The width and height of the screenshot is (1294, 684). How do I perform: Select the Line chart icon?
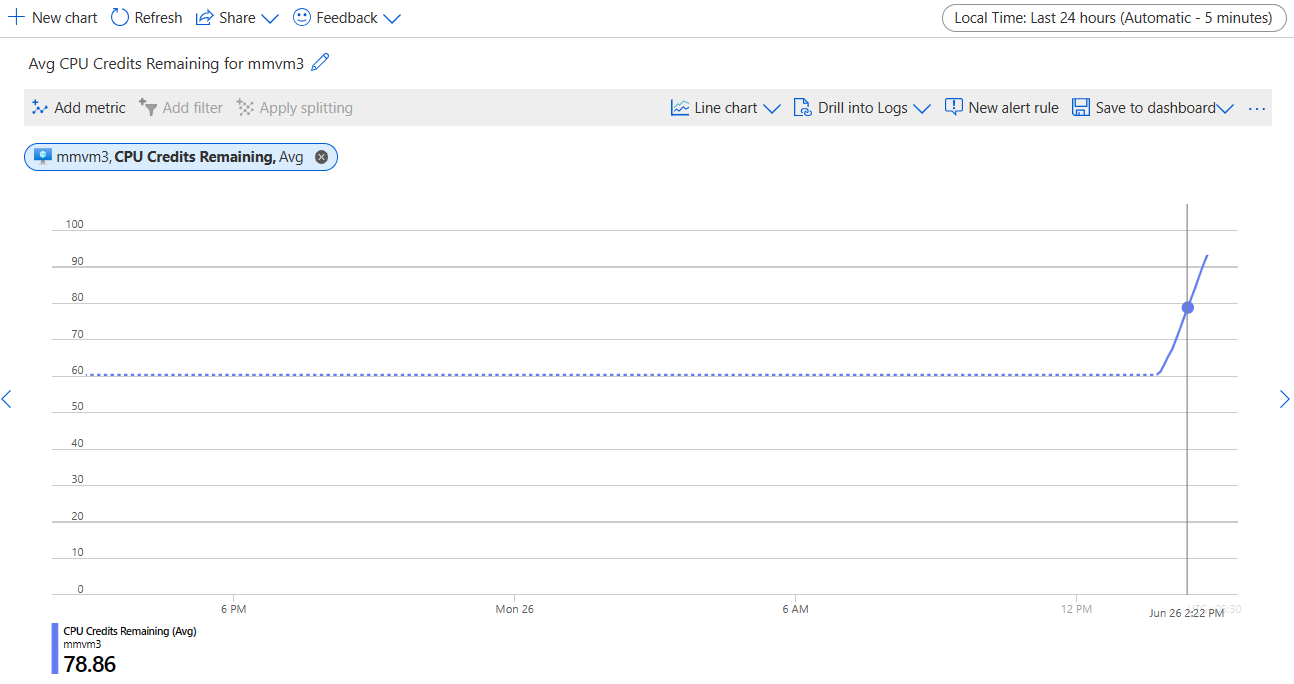[680, 107]
